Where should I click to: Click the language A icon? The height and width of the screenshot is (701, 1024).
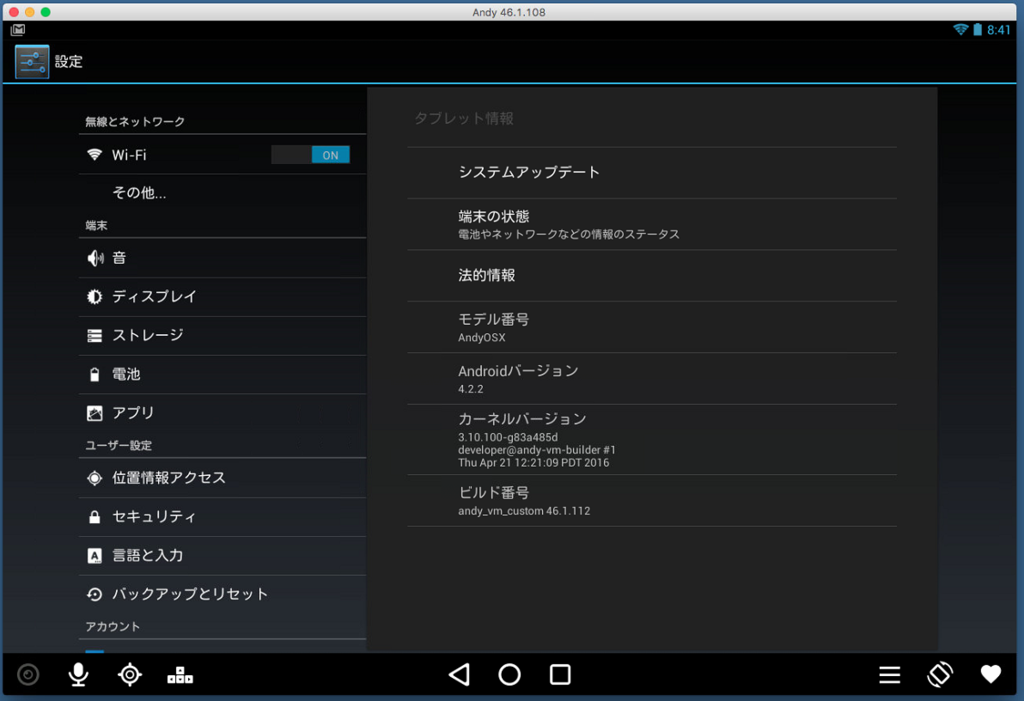[95, 555]
